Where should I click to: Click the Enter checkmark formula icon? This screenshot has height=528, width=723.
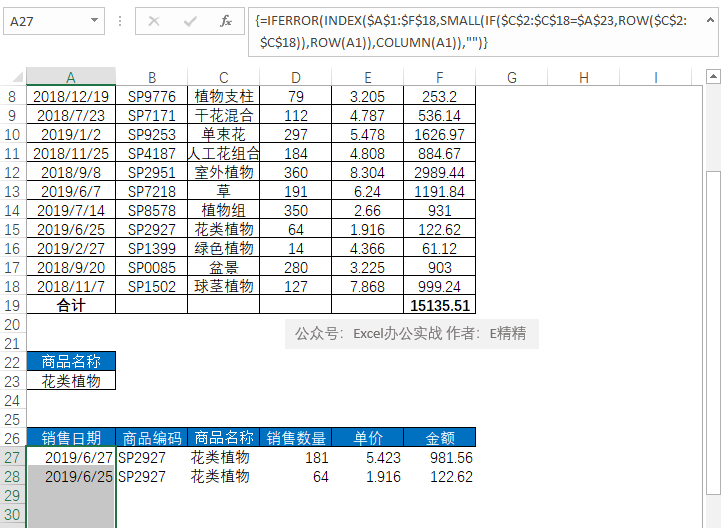[190, 20]
